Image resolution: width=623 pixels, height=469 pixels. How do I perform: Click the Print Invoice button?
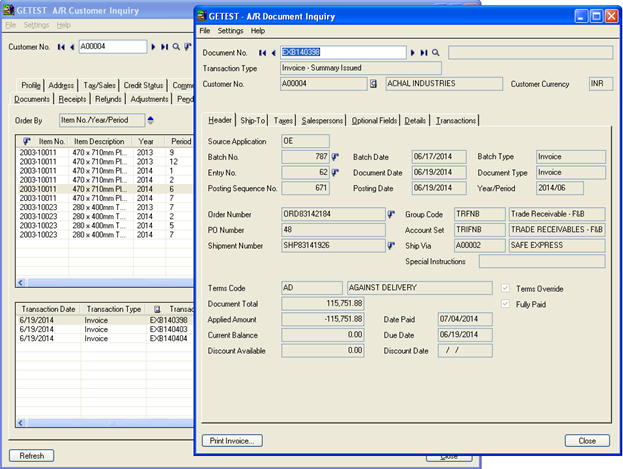[231, 440]
